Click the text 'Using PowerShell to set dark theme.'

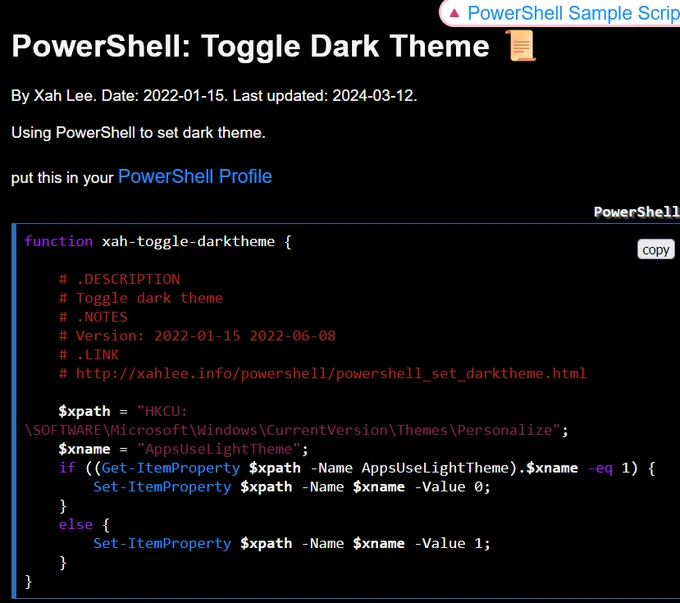pos(138,133)
